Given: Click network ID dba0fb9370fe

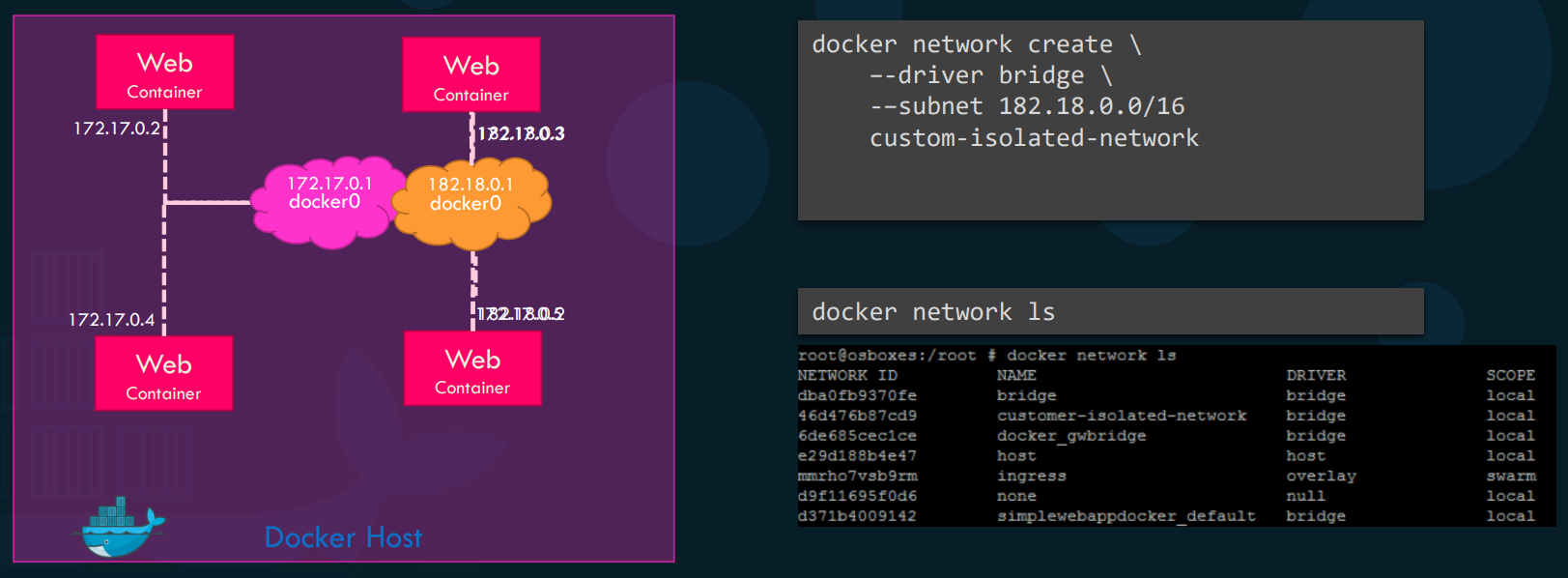Looking at the screenshot, I should pos(857,395).
